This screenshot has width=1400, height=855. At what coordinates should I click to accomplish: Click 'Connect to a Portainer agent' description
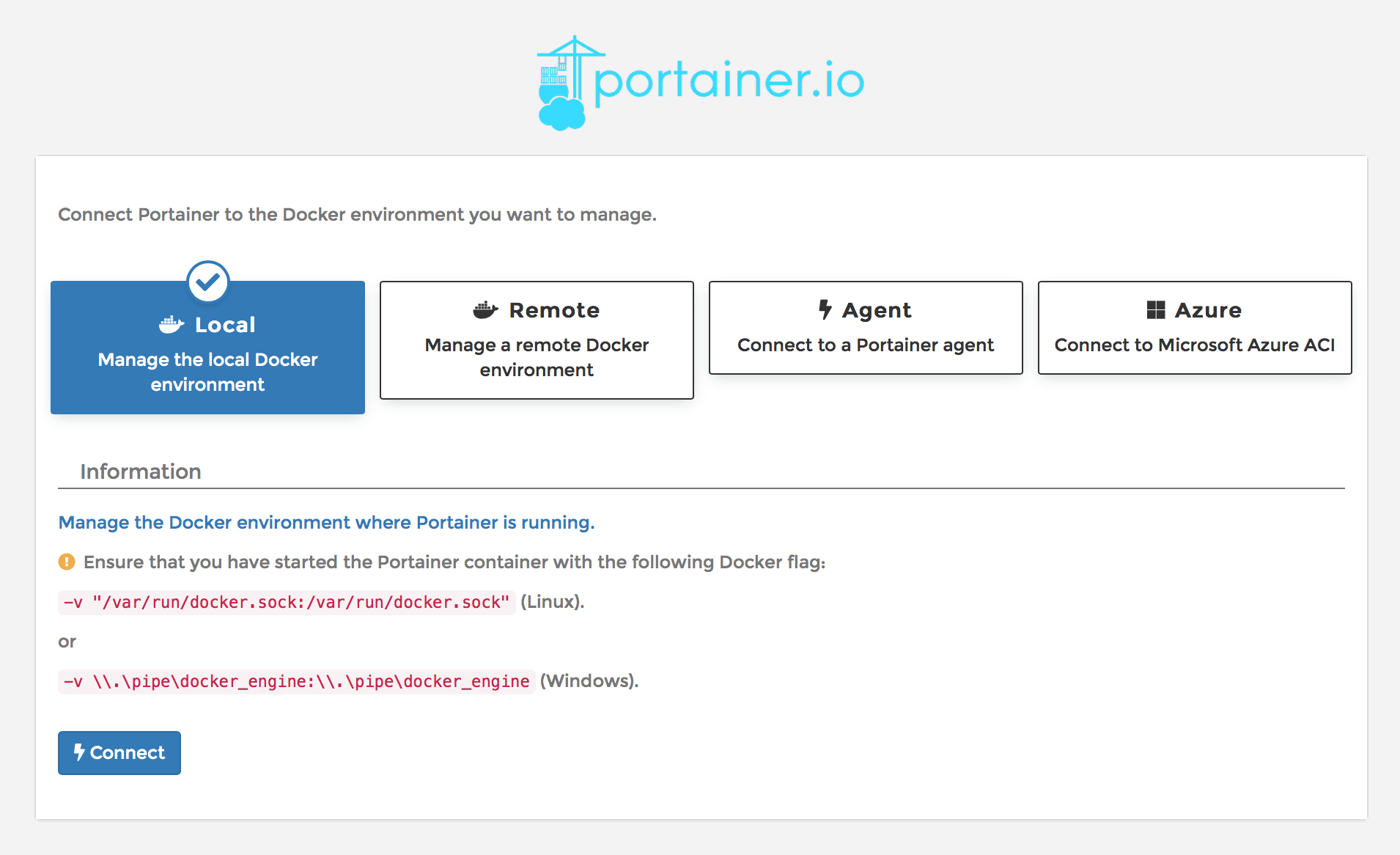[866, 345]
